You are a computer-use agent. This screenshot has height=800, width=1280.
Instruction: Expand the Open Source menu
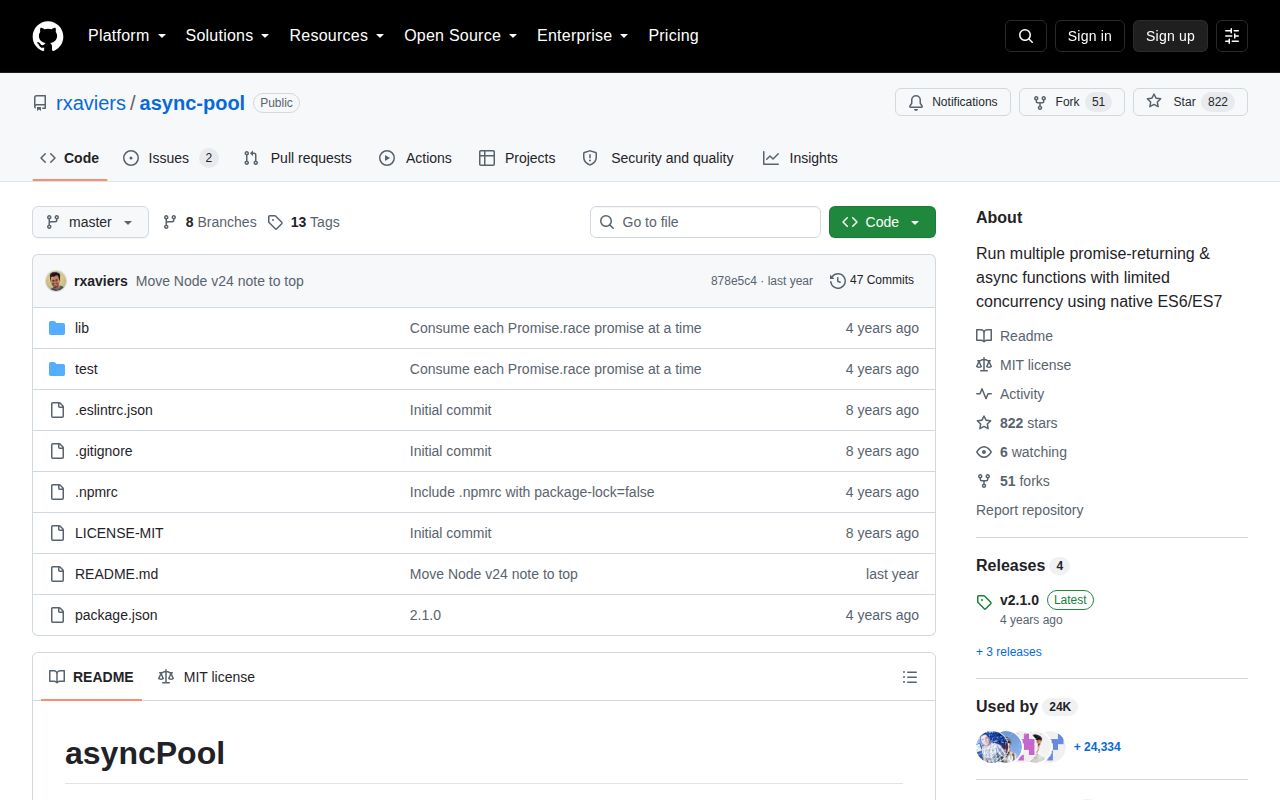coord(461,36)
